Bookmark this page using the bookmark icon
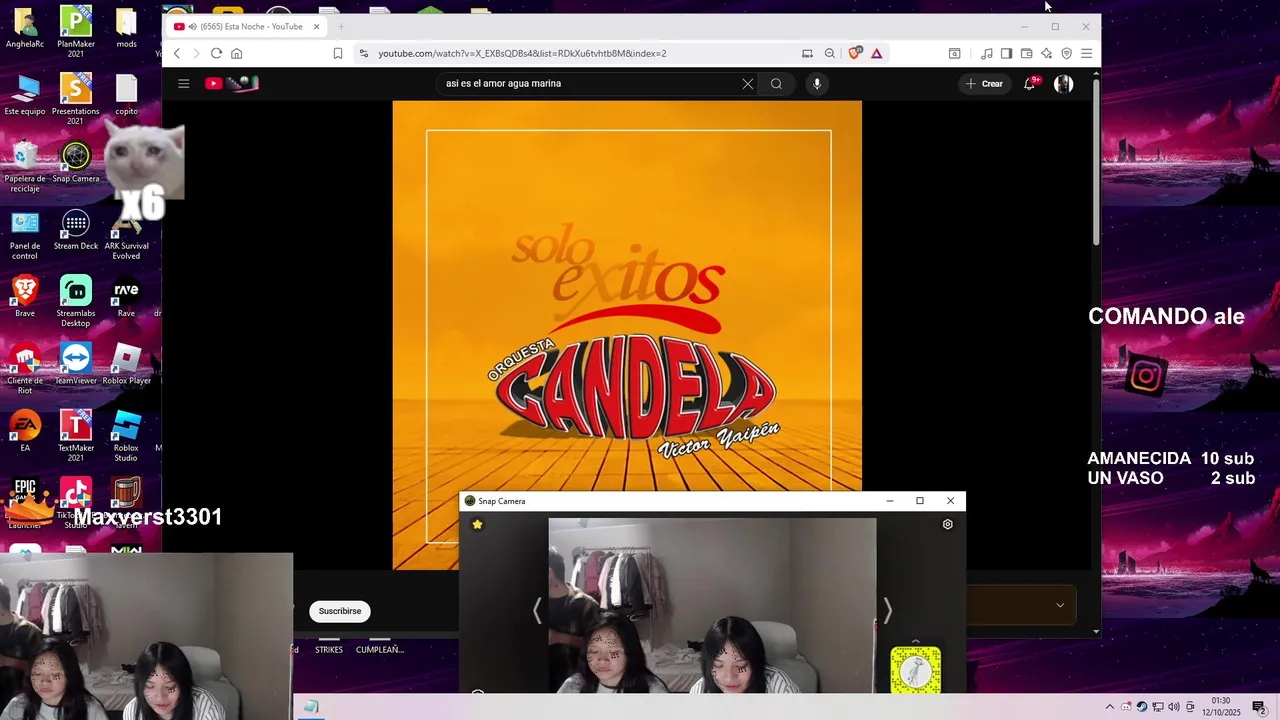1280x720 pixels. 338,53
